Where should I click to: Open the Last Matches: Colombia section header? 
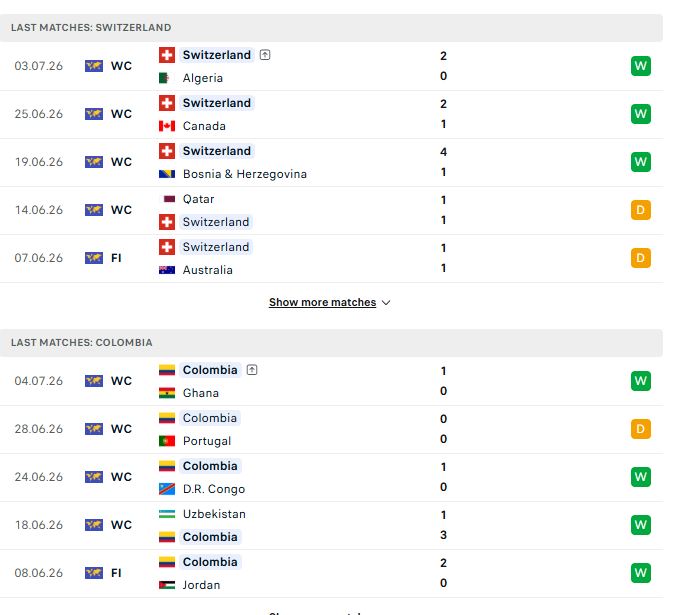pos(331,342)
